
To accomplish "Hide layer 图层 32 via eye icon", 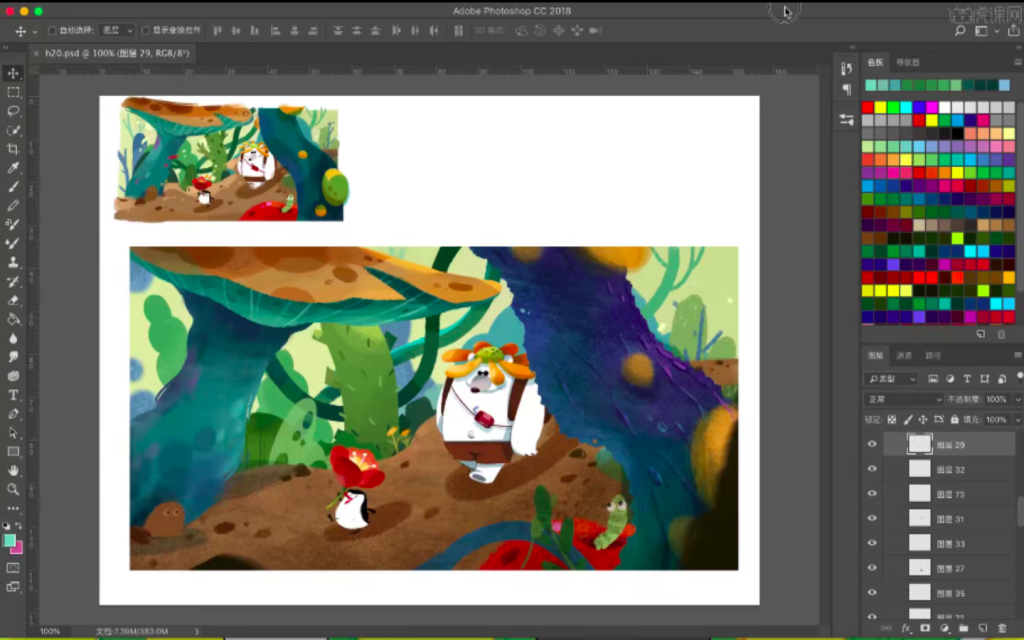I will pyautogui.click(x=872, y=469).
